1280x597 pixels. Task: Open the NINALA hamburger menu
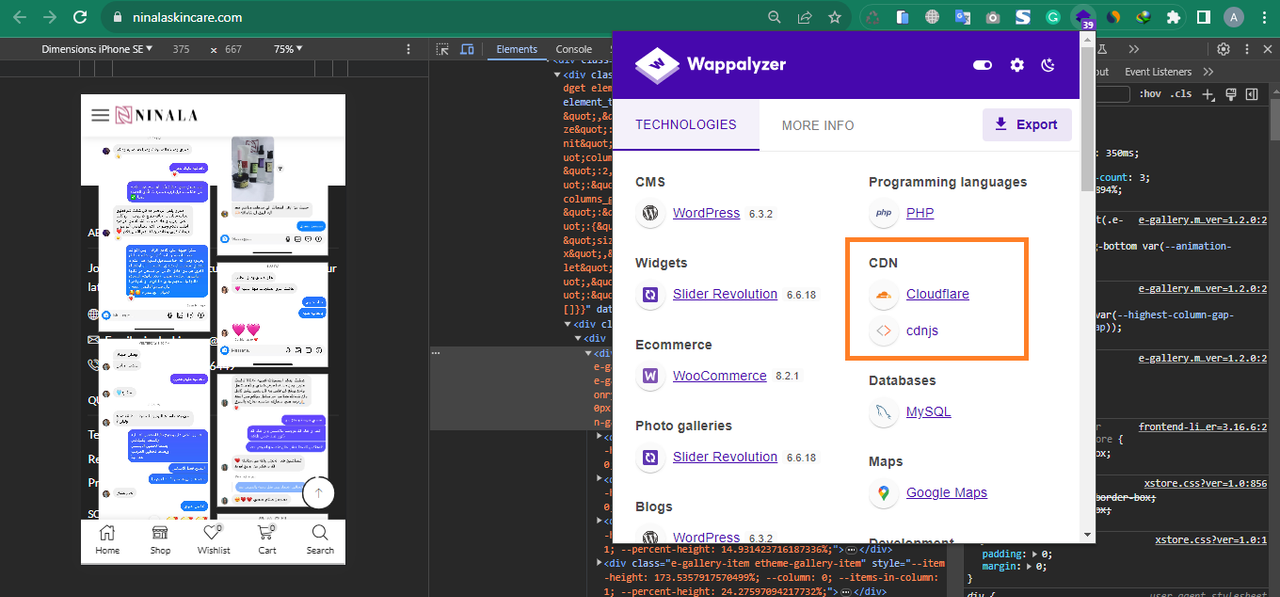(100, 115)
